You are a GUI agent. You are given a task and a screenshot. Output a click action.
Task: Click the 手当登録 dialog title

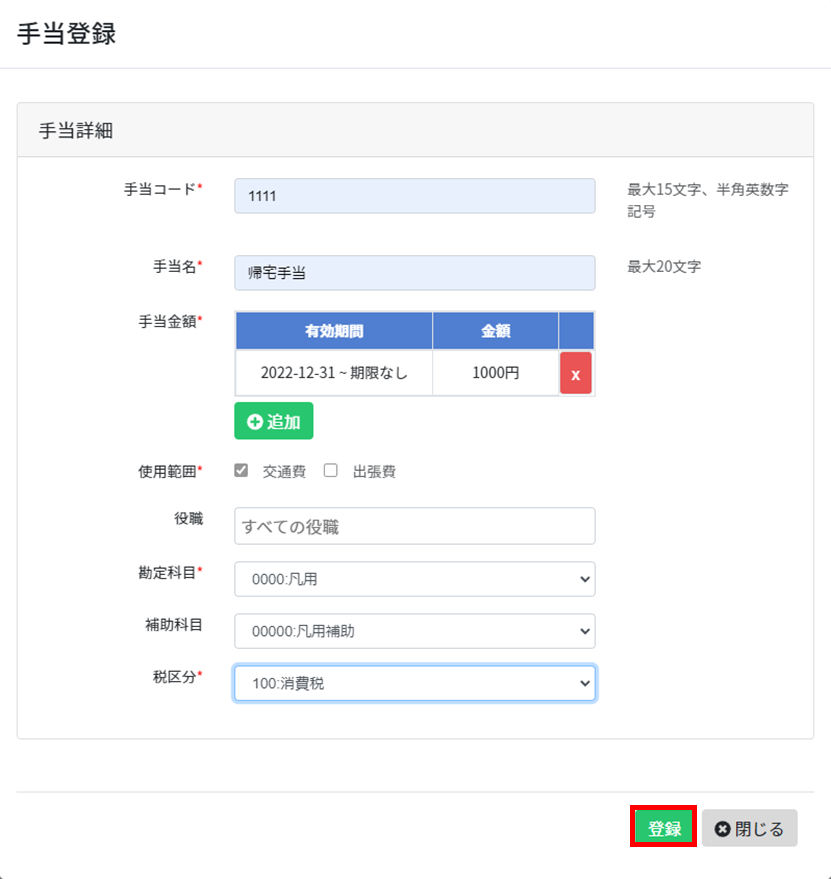(66, 33)
